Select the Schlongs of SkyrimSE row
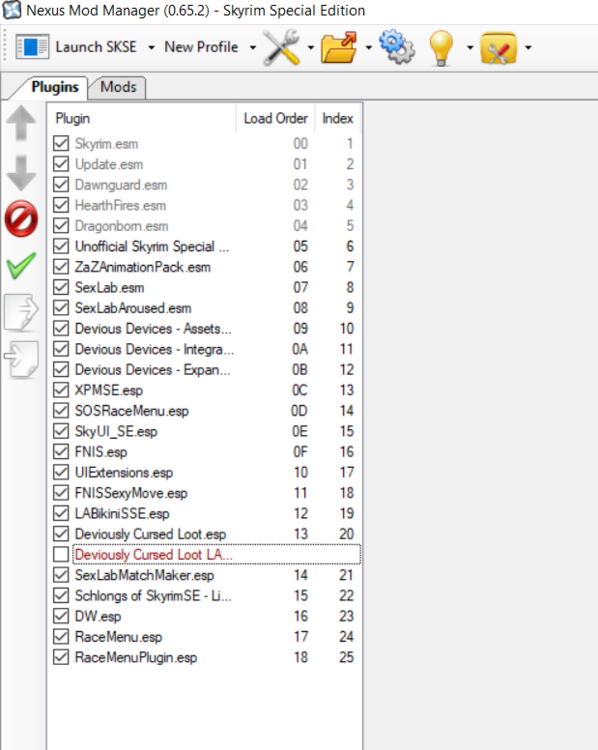The image size is (598, 750). click(x=205, y=596)
